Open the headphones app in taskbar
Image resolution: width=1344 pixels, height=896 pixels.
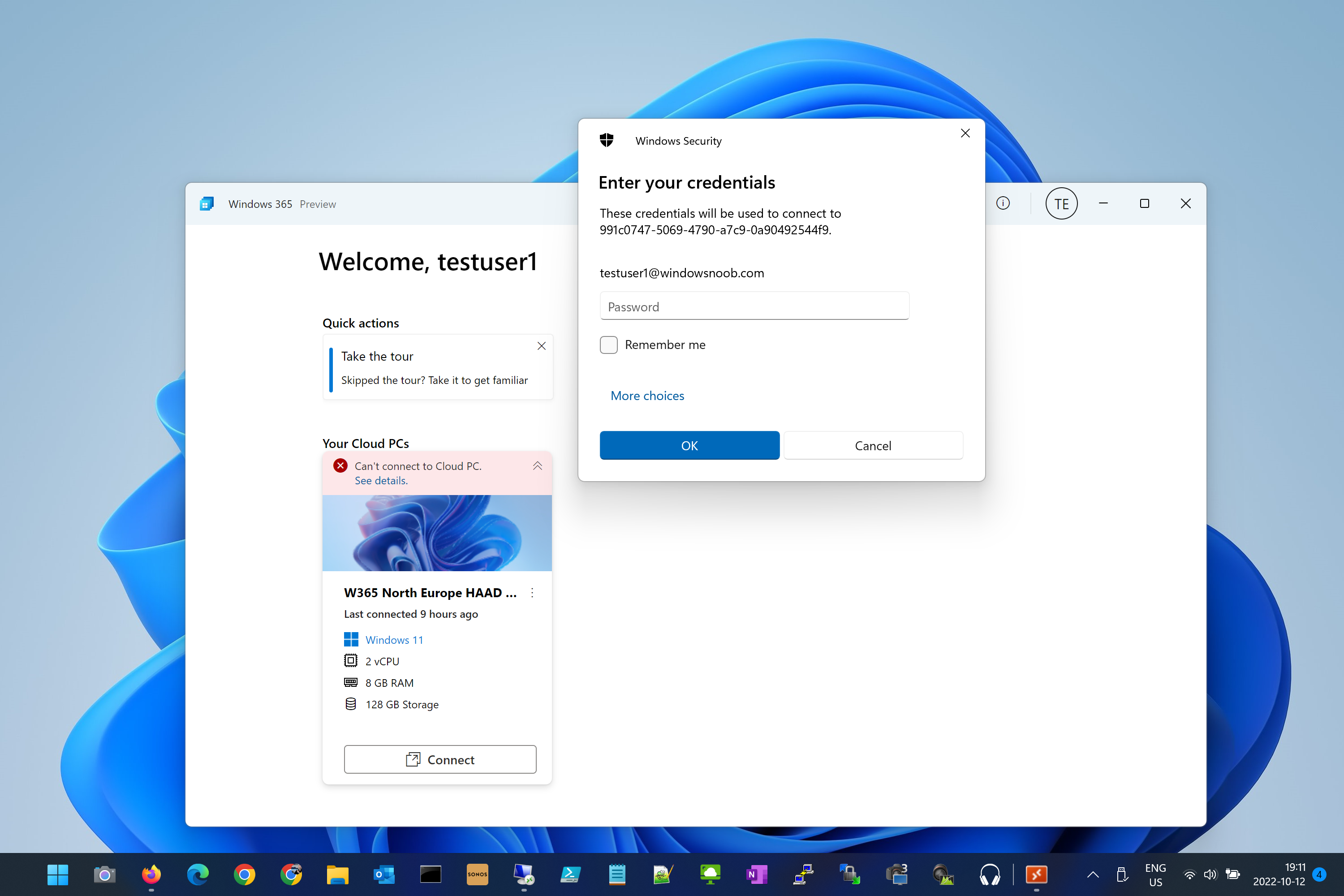(990, 874)
